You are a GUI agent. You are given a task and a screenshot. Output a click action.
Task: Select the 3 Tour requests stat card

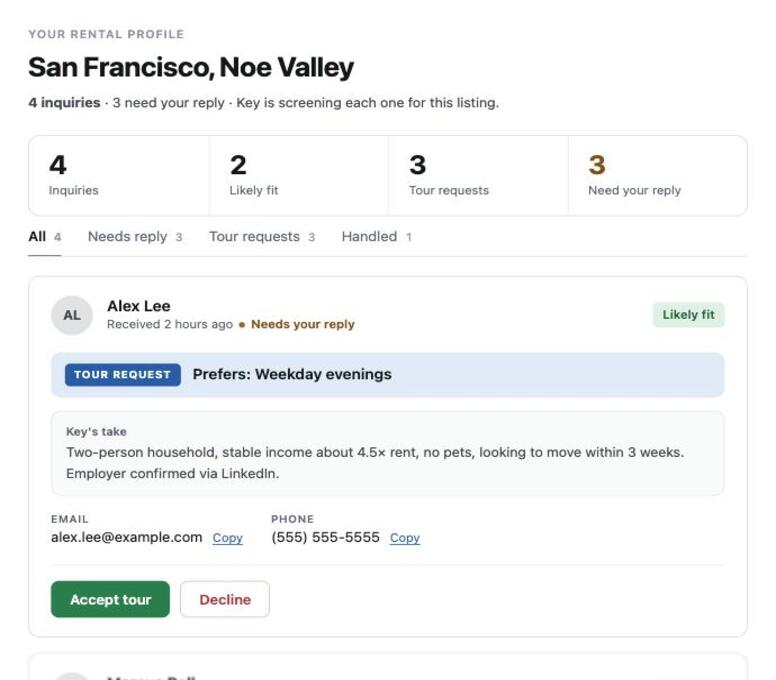479,176
